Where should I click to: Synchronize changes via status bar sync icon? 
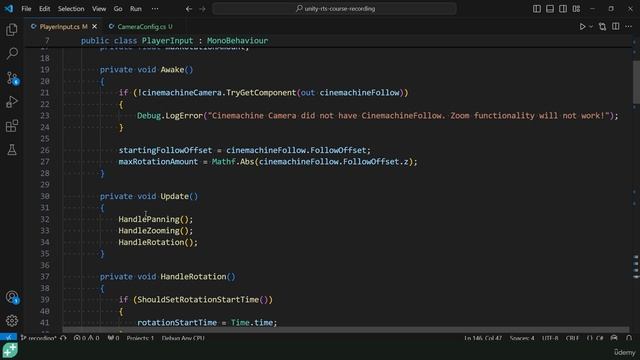point(63,338)
